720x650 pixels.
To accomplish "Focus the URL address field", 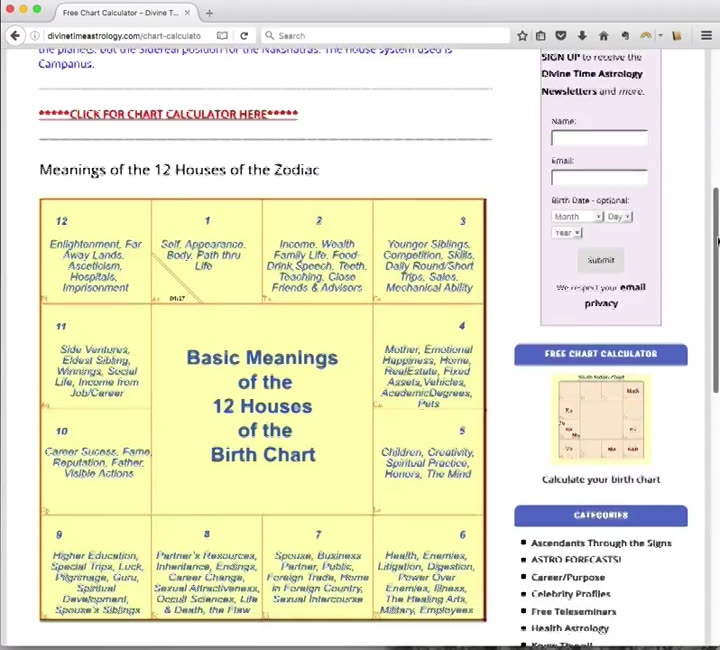I will coord(124,36).
